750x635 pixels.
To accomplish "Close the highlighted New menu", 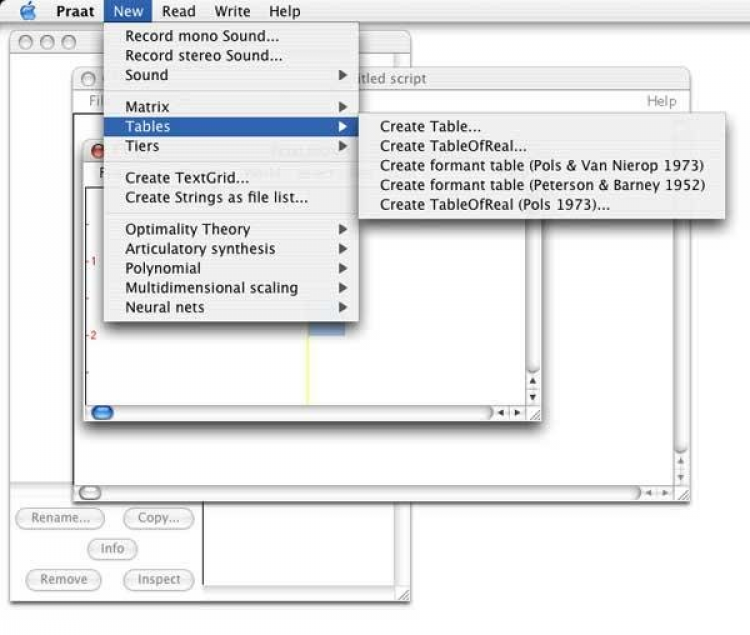I will [x=128, y=11].
